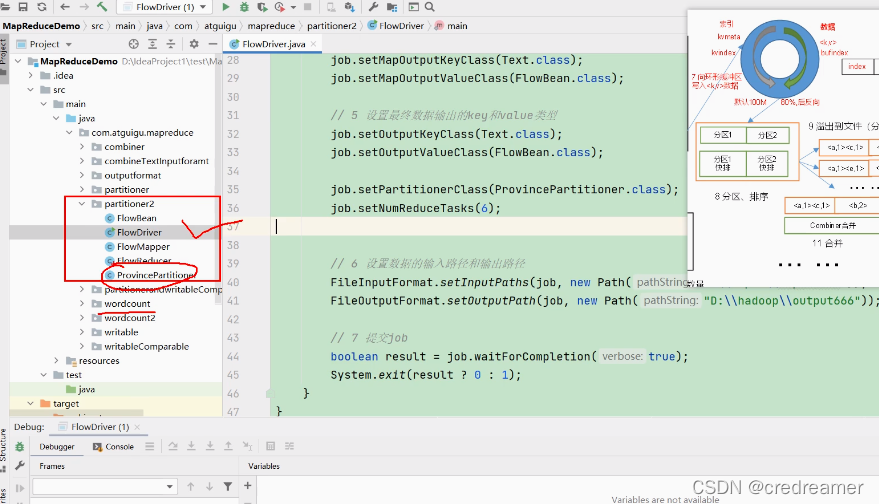Run with Coverage using the shield icon
The height and width of the screenshot is (504, 879).
point(262,7)
